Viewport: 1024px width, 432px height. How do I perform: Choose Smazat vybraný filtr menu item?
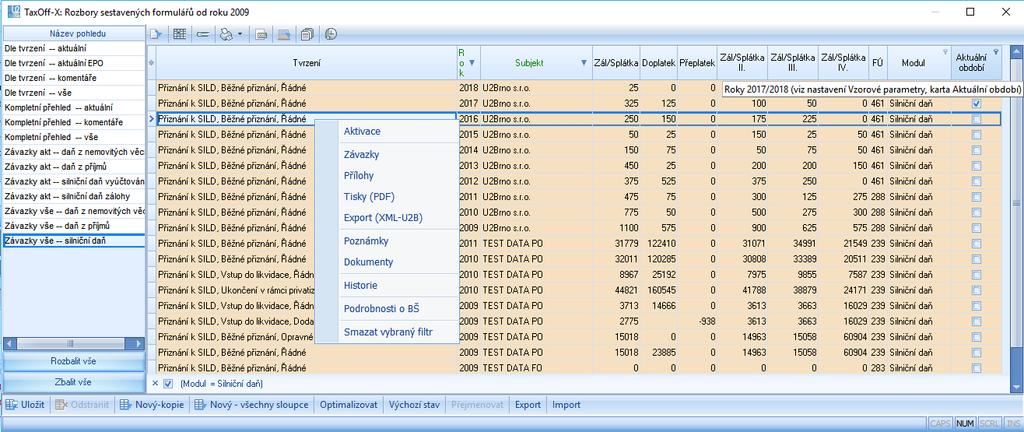[389, 332]
